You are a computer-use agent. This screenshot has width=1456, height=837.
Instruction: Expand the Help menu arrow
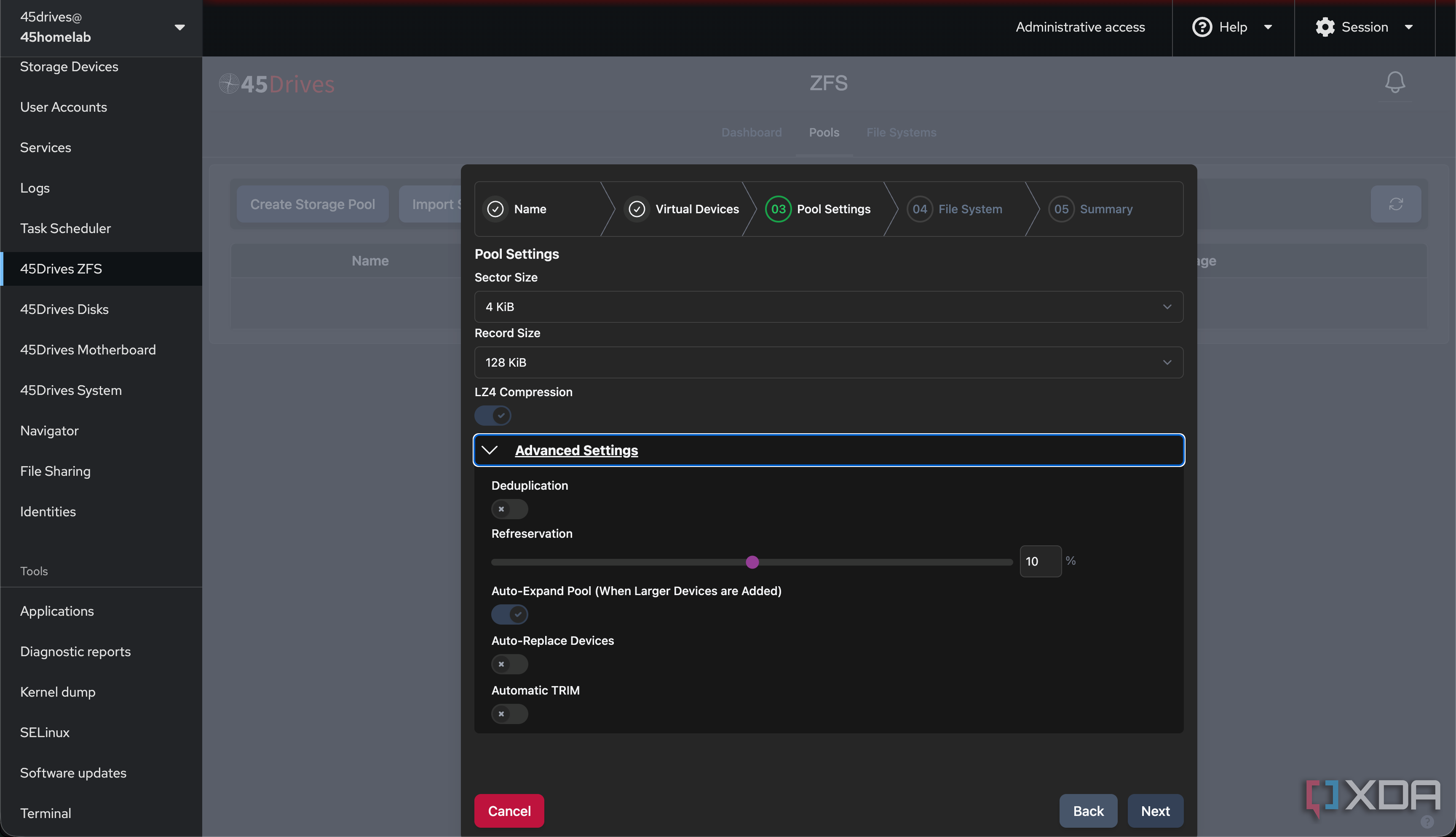(x=1268, y=27)
